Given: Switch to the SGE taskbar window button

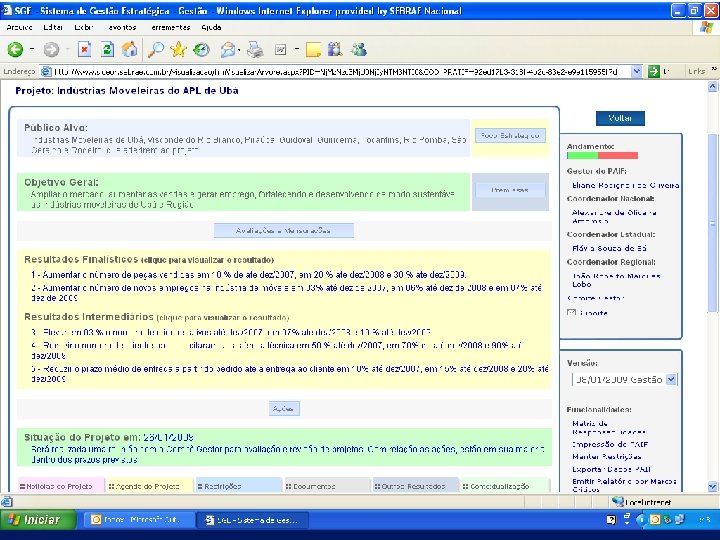Looking at the screenshot, I should (x=252, y=520).
